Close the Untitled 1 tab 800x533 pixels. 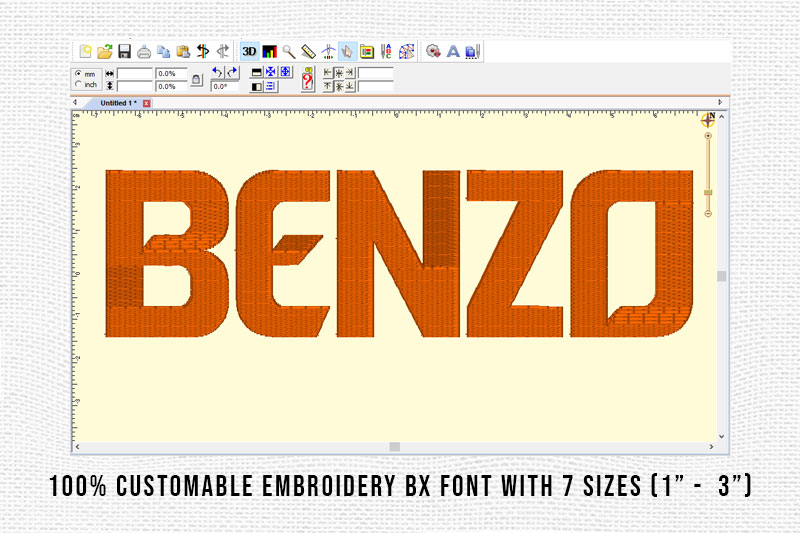tap(146, 104)
